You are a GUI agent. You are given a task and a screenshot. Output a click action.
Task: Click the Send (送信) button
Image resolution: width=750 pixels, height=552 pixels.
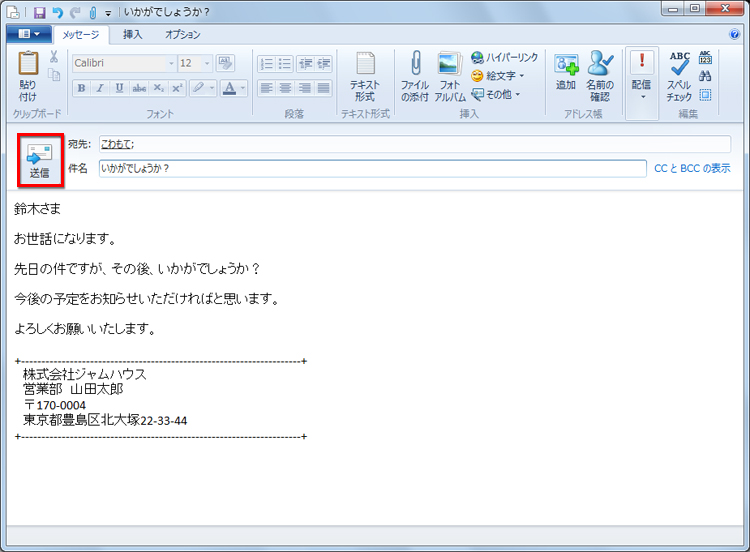click(x=40, y=160)
